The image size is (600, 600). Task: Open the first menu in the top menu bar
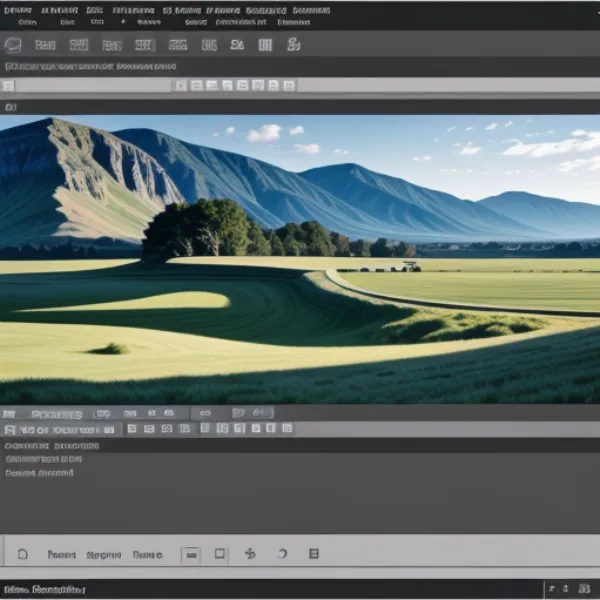coord(18,8)
